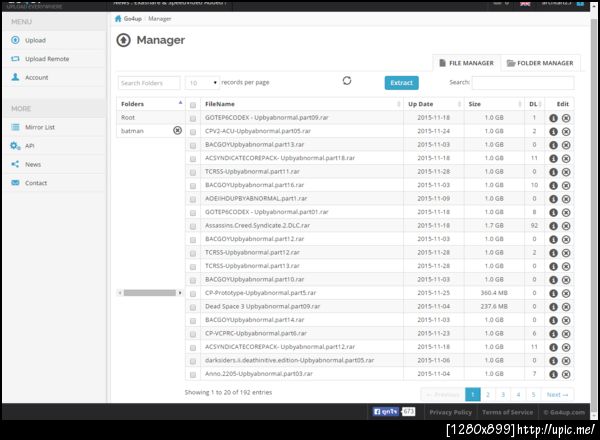Show info for CPV2-ACU part05.rar
The width and height of the screenshot is (600, 440).
tap(553, 132)
